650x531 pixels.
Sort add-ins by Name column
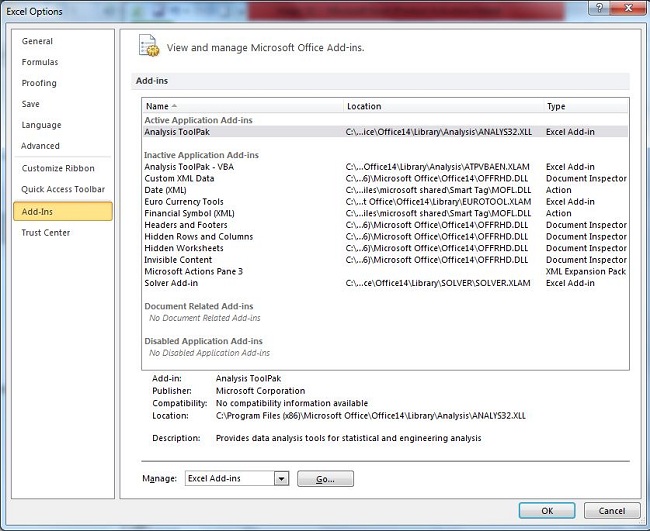pos(243,106)
